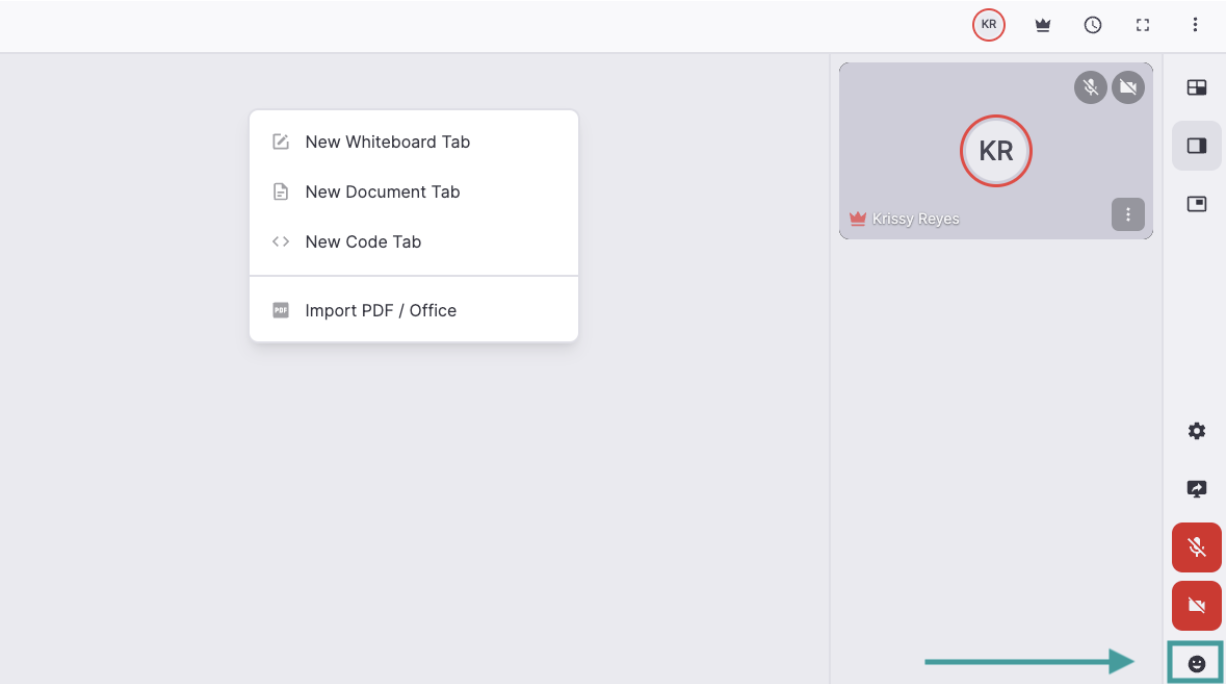Select the picture-in-picture layout icon

pyautogui.click(x=1196, y=204)
